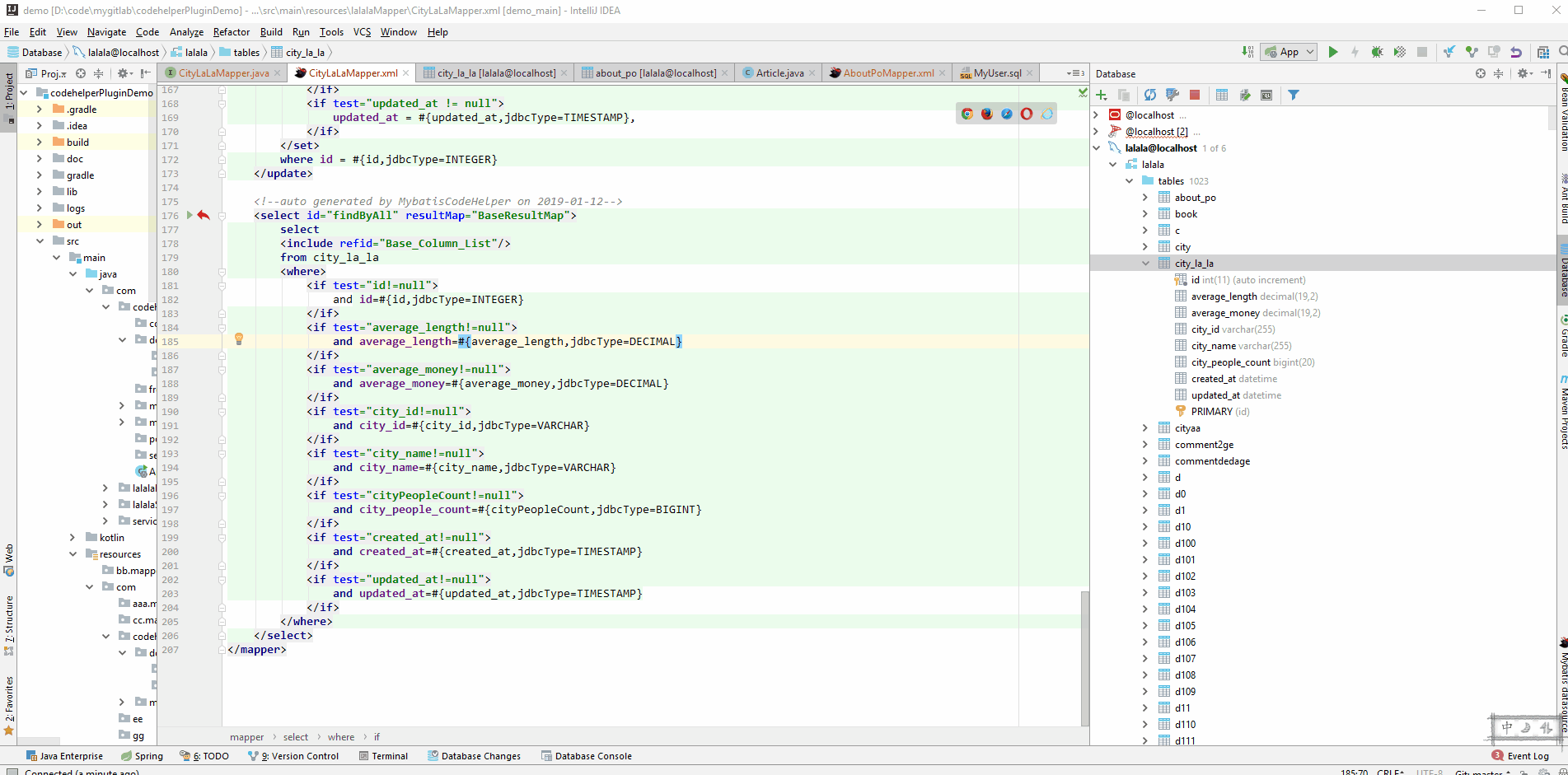Open the App run configuration dropdown
The image size is (1568, 775).
pyautogui.click(x=1290, y=52)
